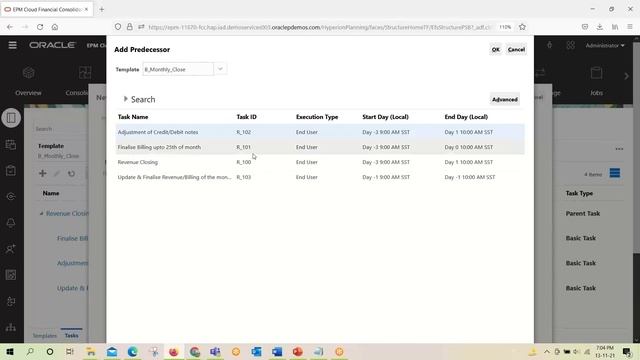The height and width of the screenshot is (360, 640).
Task: Add a new task with plus icon
Action: (42, 173)
